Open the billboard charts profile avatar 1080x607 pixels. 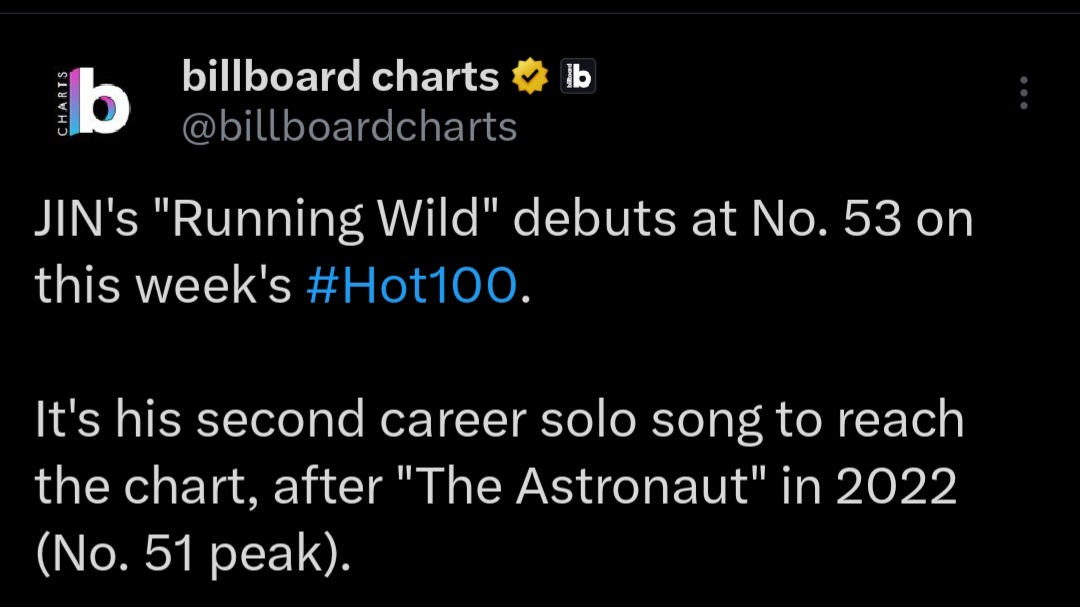point(92,101)
